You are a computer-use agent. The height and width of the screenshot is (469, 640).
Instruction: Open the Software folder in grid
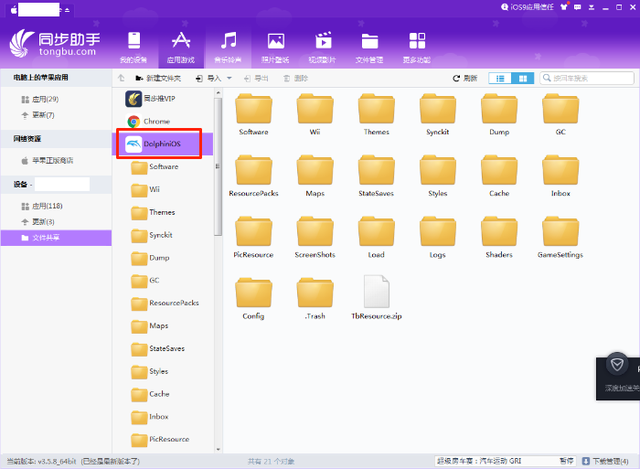pos(253,114)
